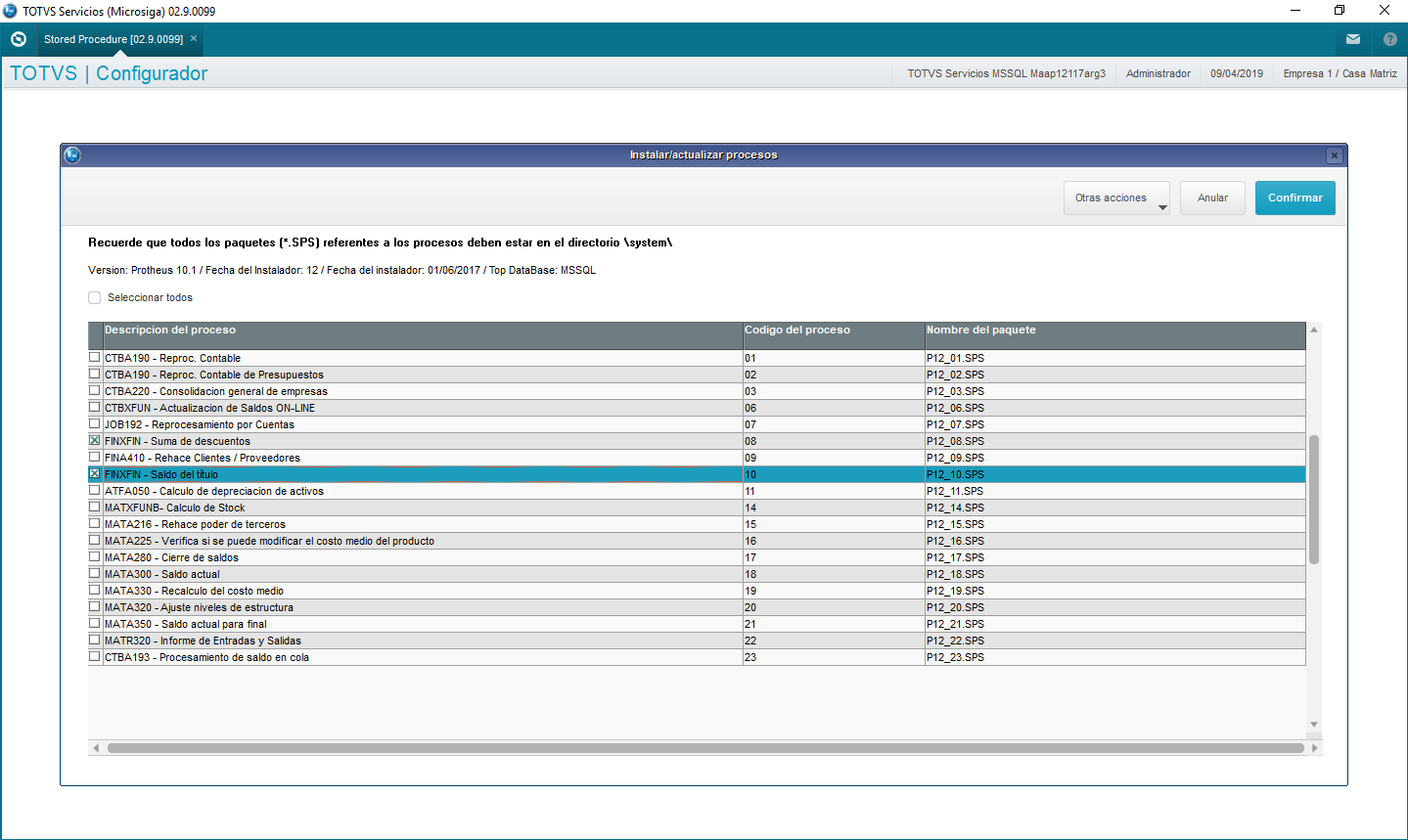Select package cell P12_06.SPS

coord(1114,408)
